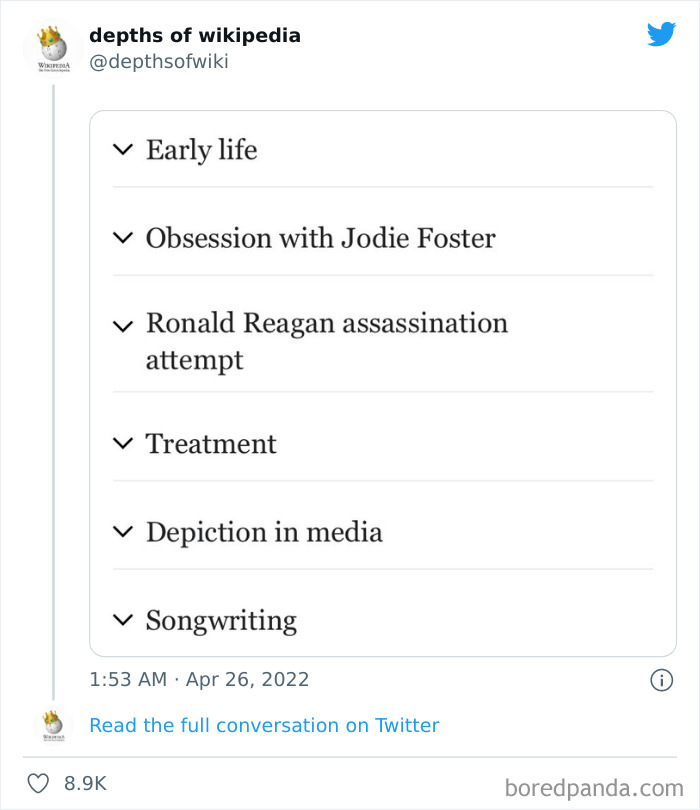Click the info circle icon
Image resolution: width=700 pixels, height=810 pixels.
pos(661,680)
